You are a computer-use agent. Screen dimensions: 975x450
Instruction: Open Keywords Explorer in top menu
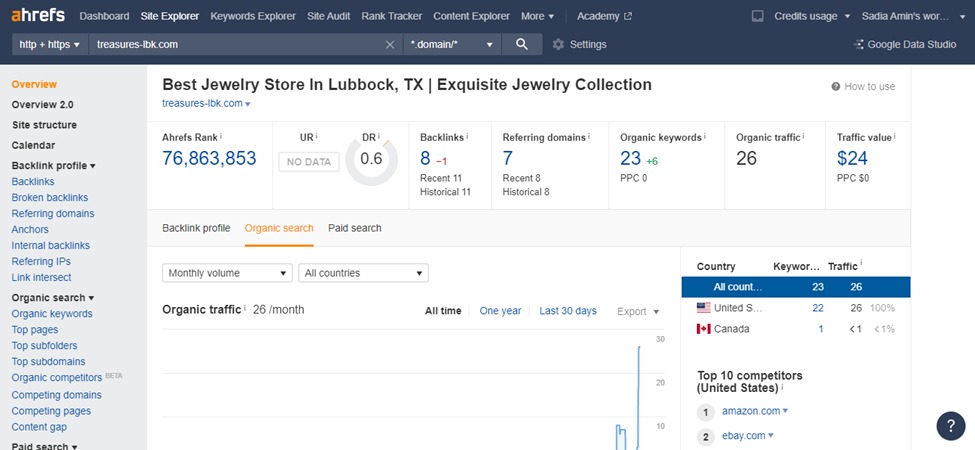point(253,16)
